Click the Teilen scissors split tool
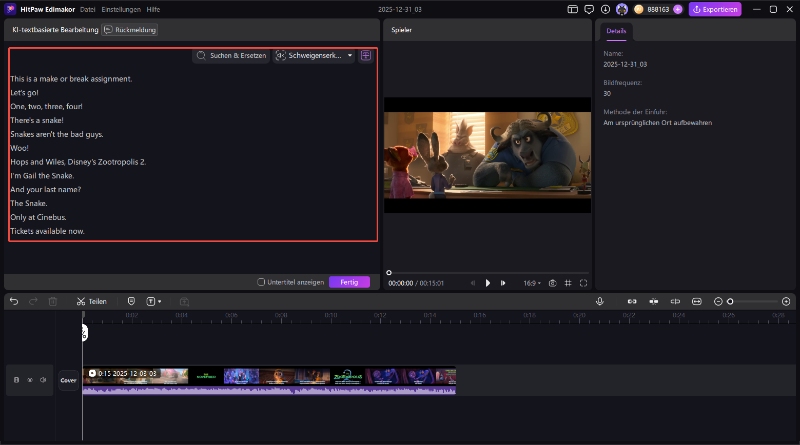 (91, 301)
